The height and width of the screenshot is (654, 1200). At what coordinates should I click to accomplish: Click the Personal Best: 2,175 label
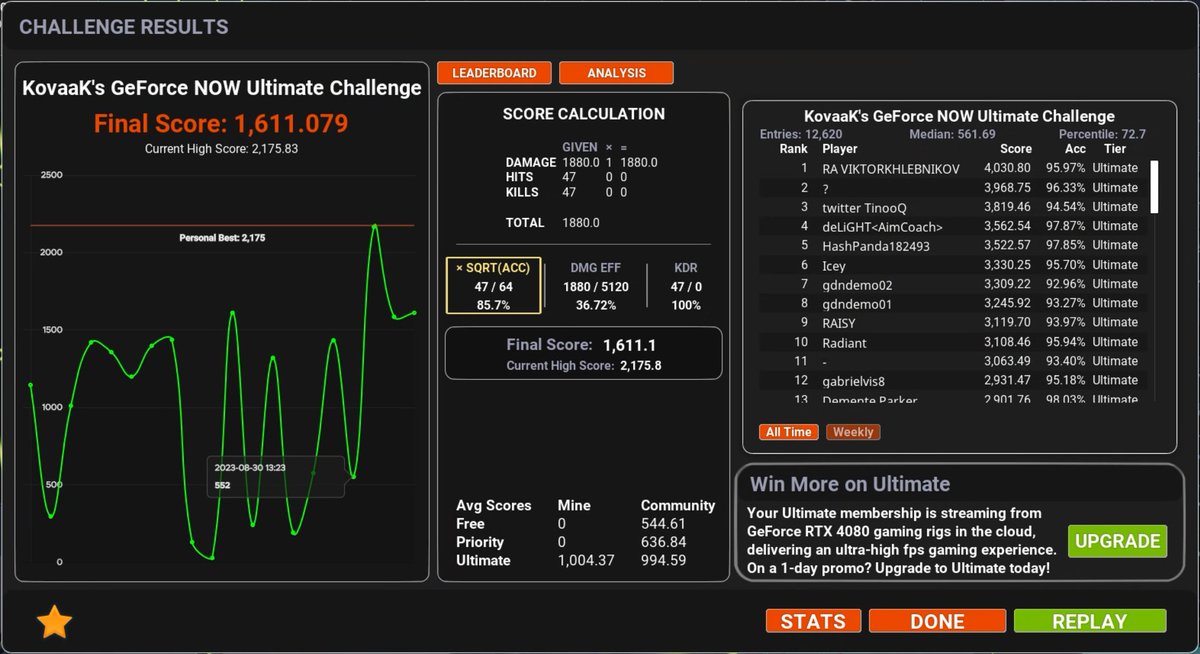pyautogui.click(x=222, y=238)
